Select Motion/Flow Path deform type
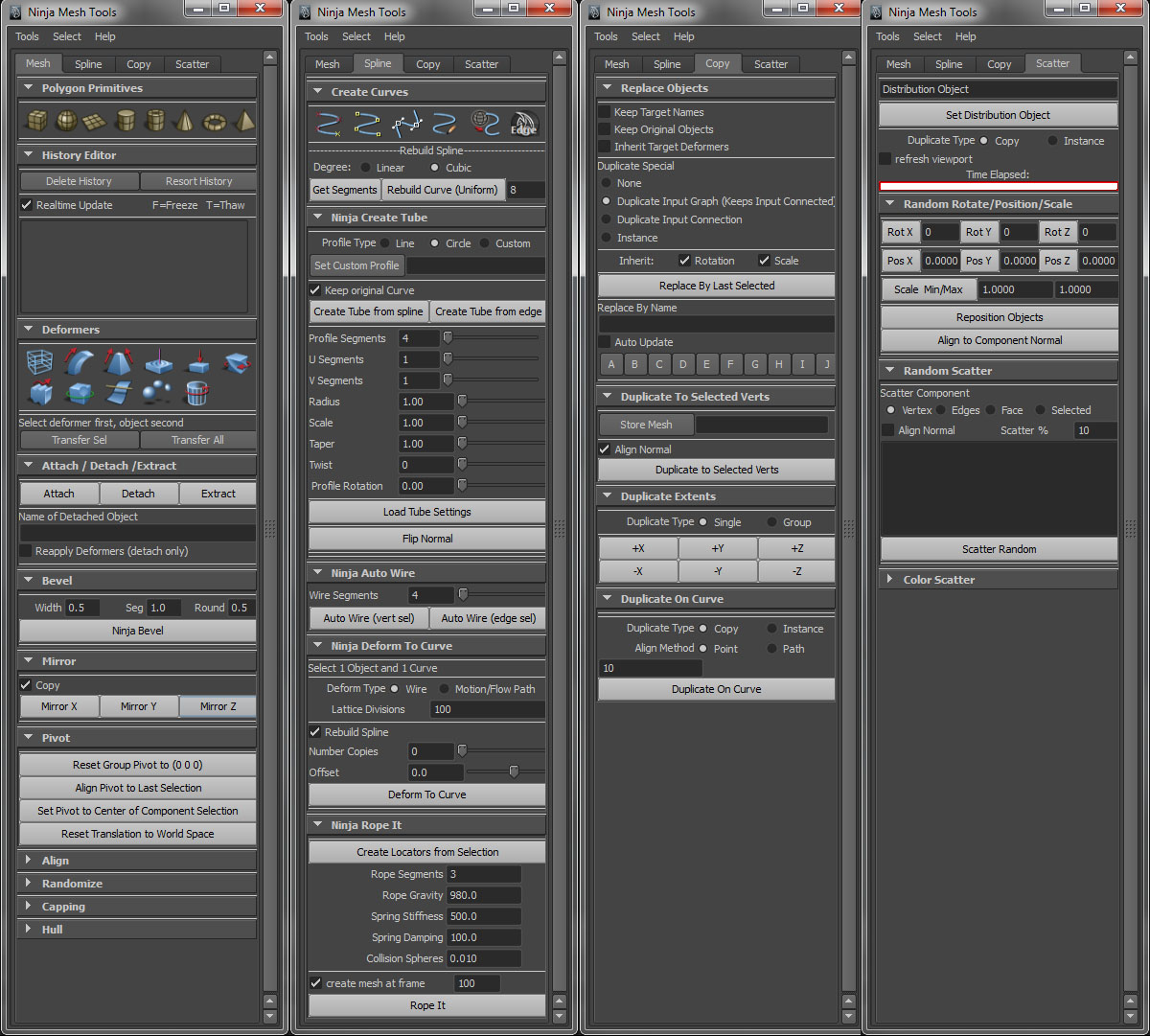The height and width of the screenshot is (1036, 1150). pos(445,689)
